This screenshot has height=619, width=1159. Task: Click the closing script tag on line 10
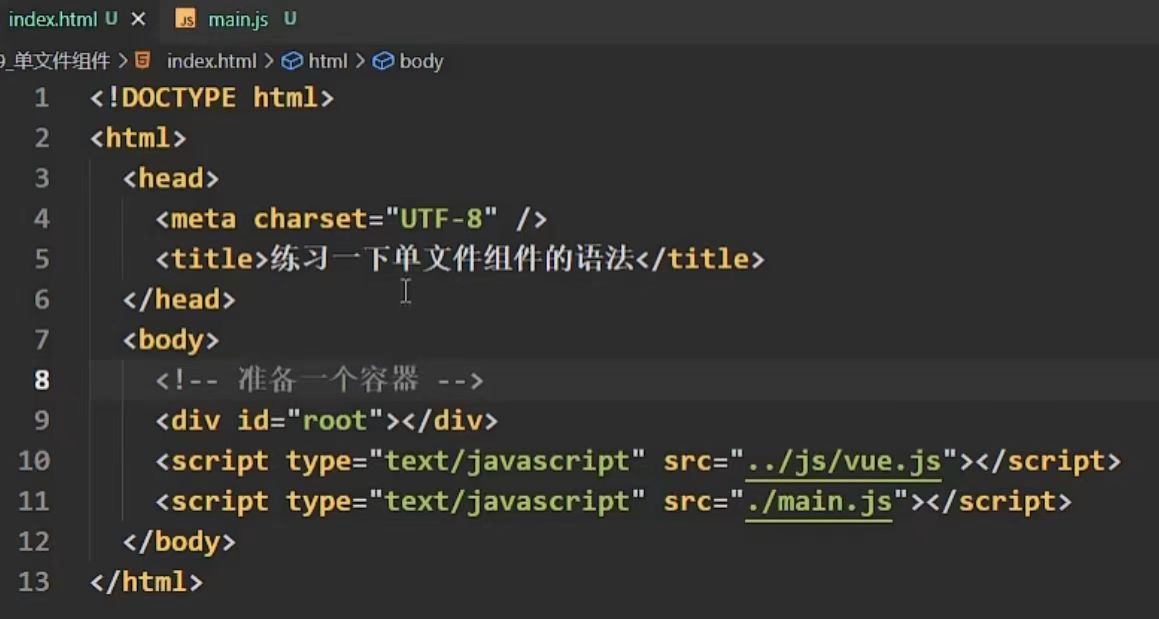coord(1048,461)
